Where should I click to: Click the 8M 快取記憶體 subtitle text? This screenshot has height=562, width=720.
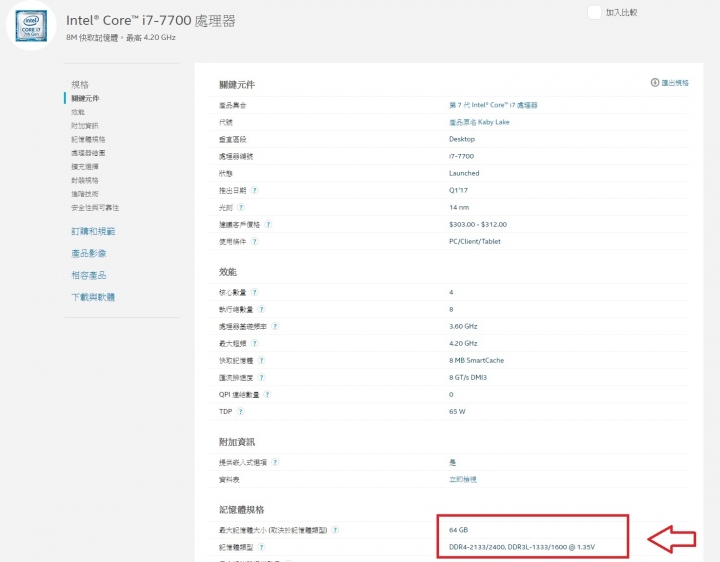[x=121, y=38]
